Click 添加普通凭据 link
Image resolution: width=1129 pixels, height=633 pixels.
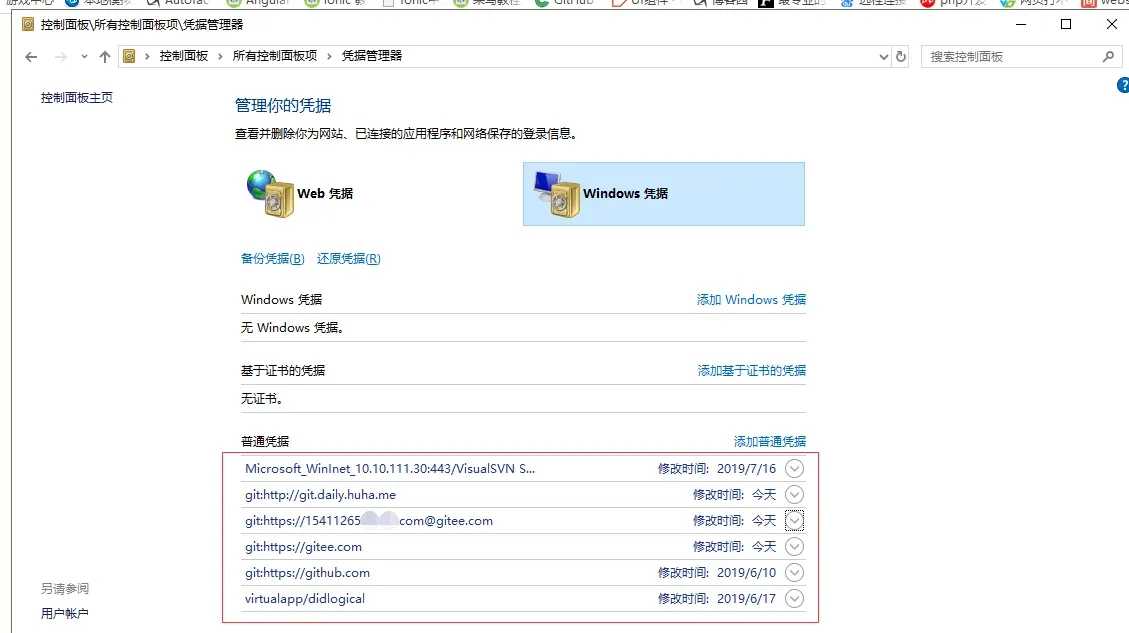[770, 441]
